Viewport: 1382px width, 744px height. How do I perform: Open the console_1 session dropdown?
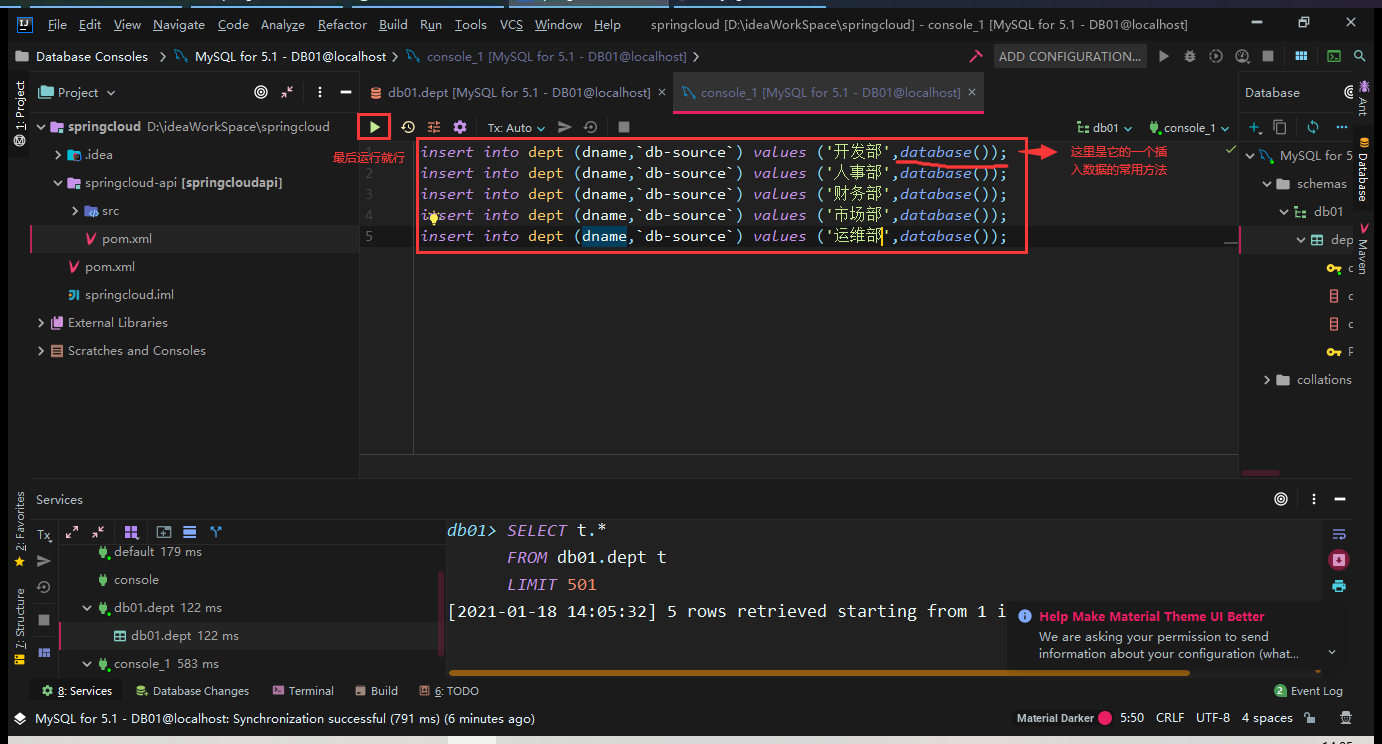(1189, 128)
